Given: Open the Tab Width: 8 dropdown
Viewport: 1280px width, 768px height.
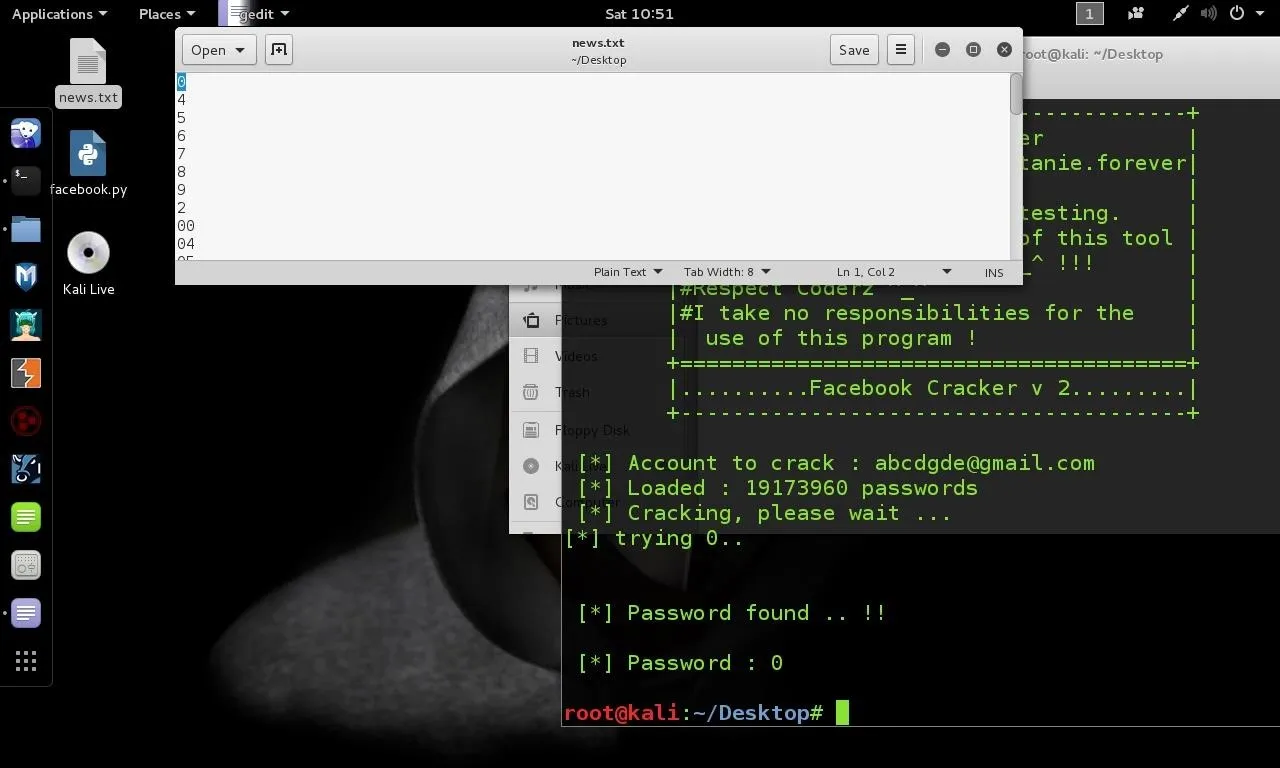Looking at the screenshot, I should (727, 272).
